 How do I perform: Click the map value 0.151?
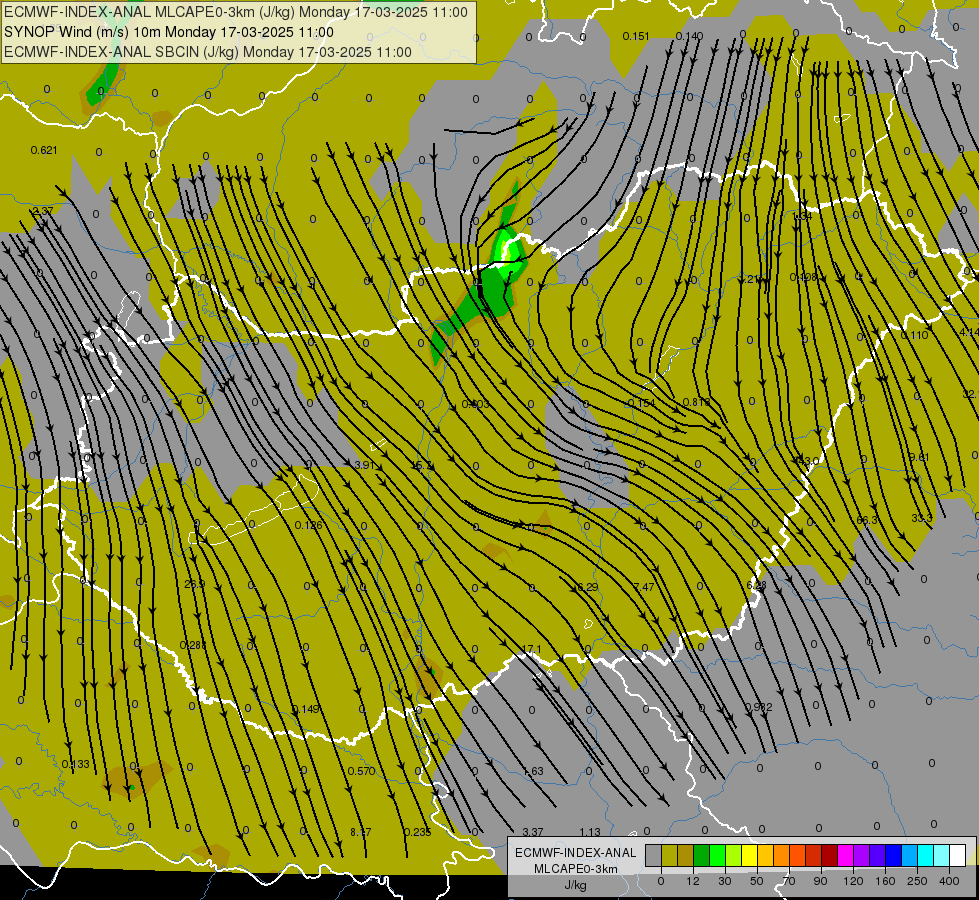click(x=636, y=36)
